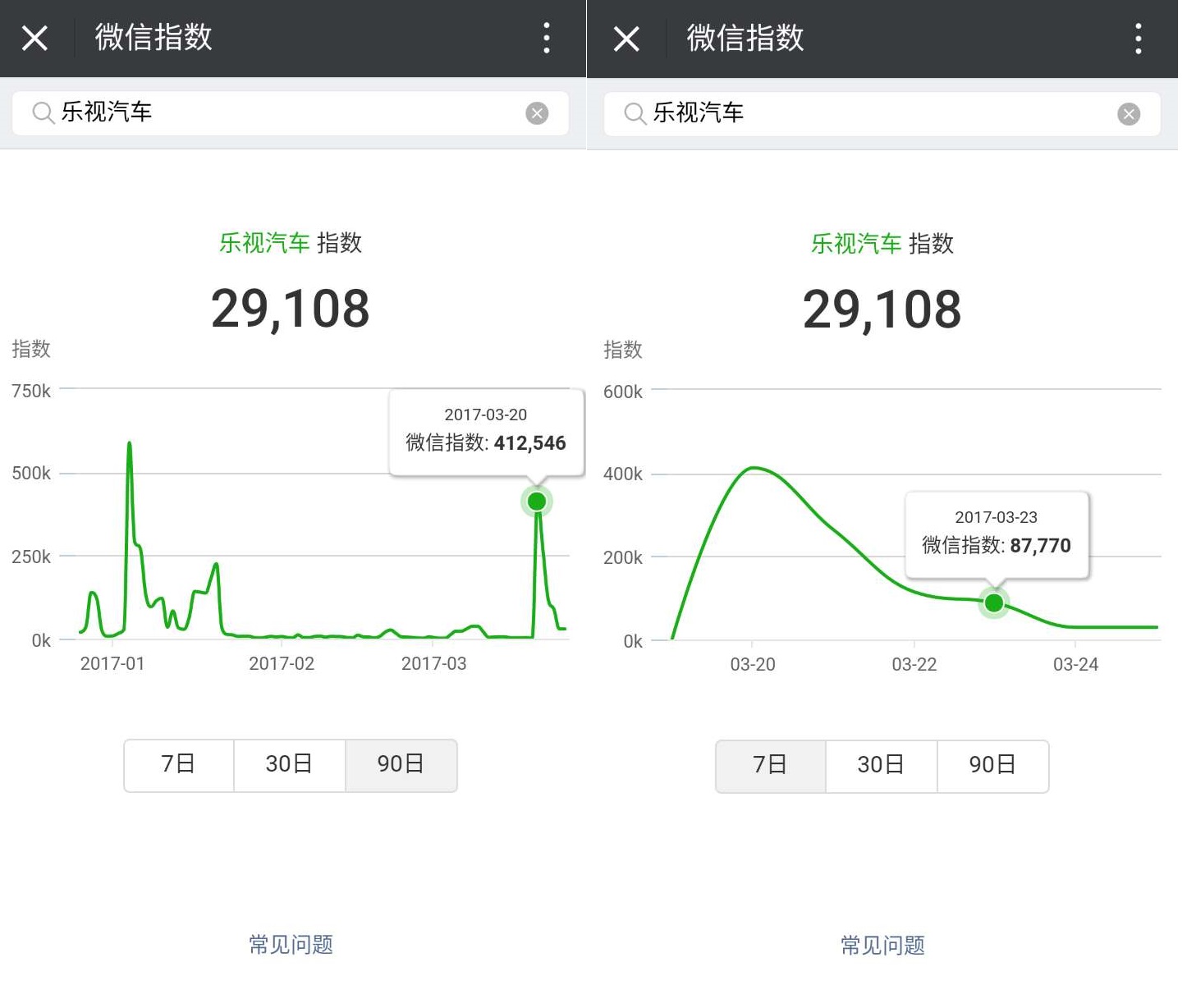Open the more options menu in right panel
Viewport: 1196px width, 1008px height.
tap(1139, 39)
